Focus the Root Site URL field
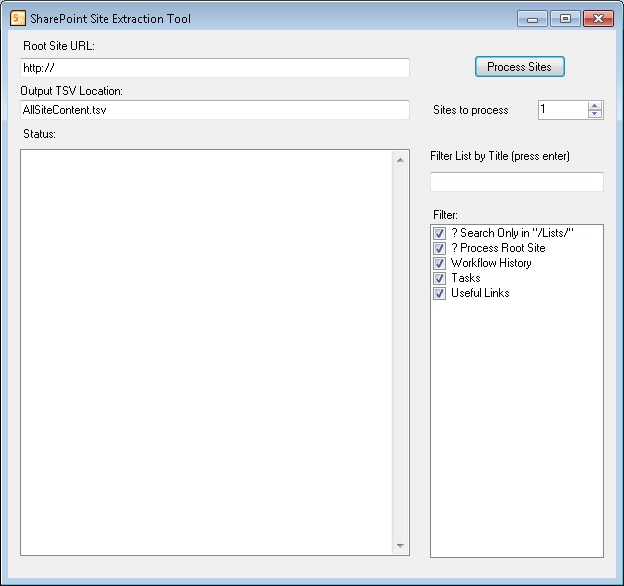624x586 pixels. click(214, 68)
